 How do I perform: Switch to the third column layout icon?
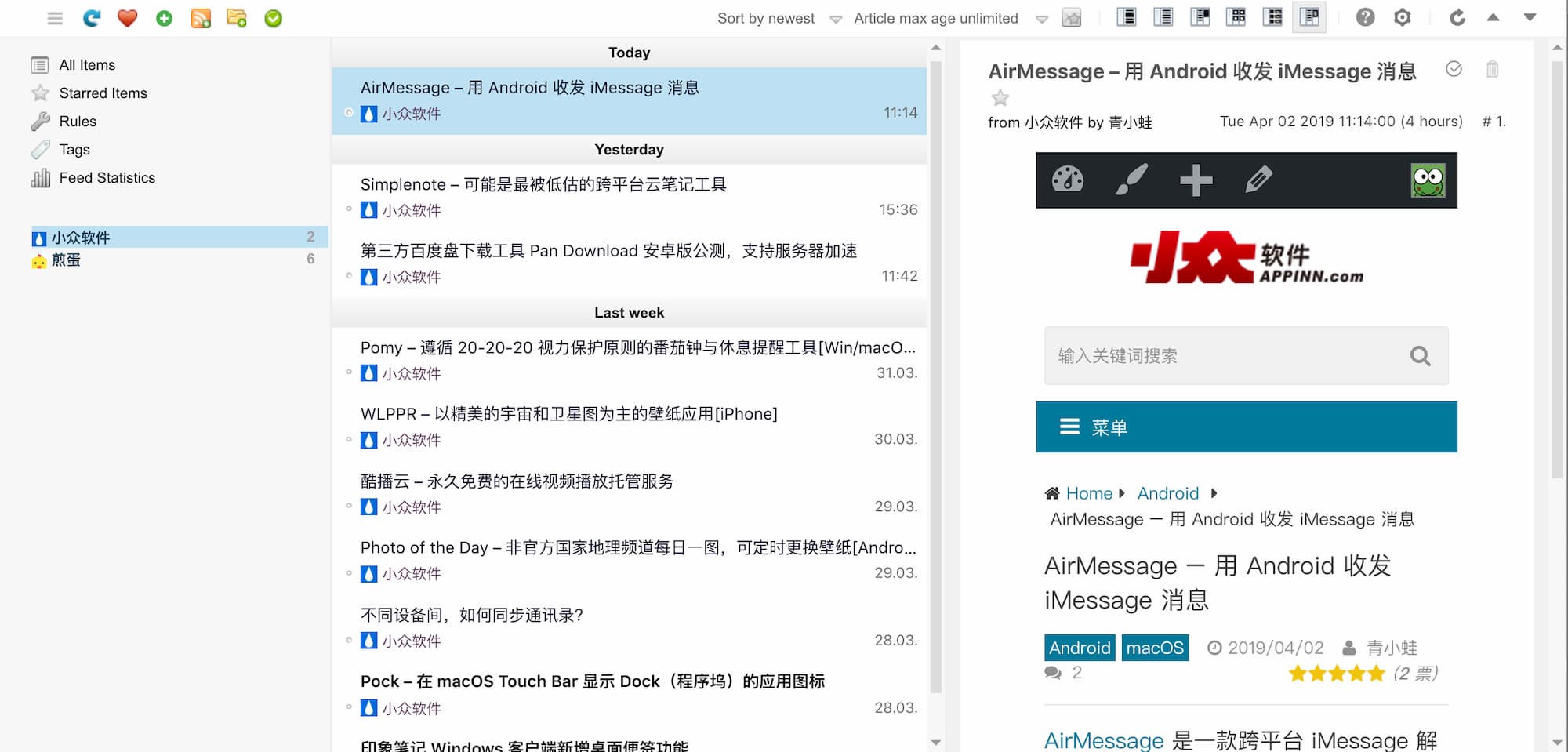(x=1200, y=16)
